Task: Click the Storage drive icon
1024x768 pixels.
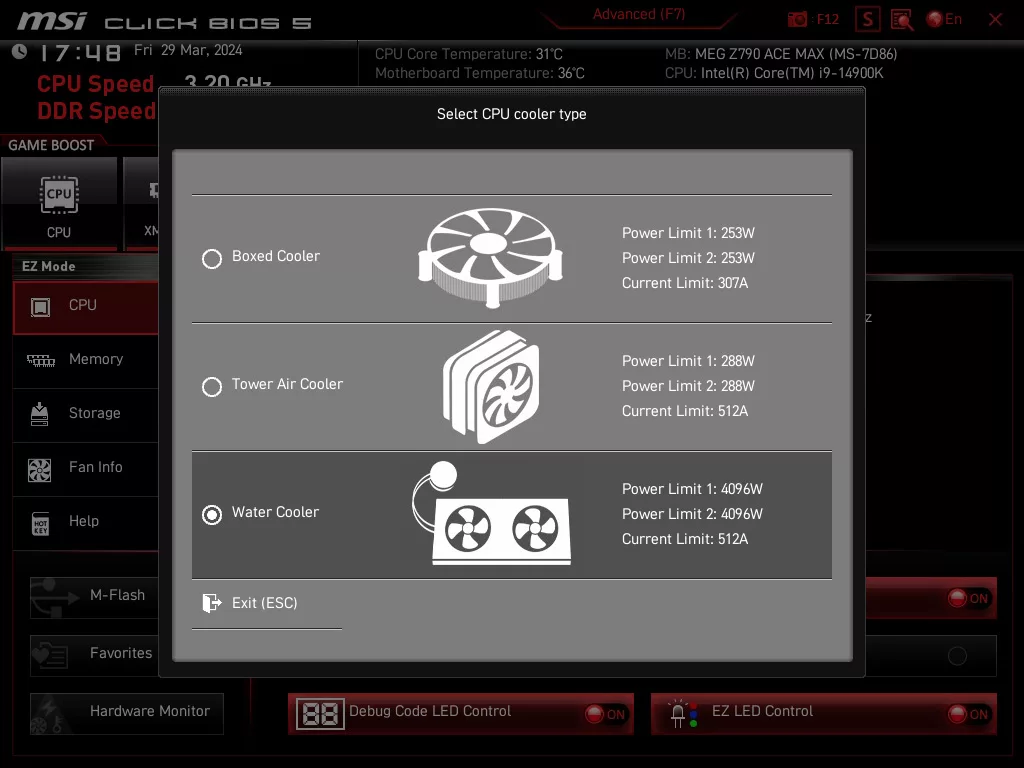Action: tap(40, 414)
